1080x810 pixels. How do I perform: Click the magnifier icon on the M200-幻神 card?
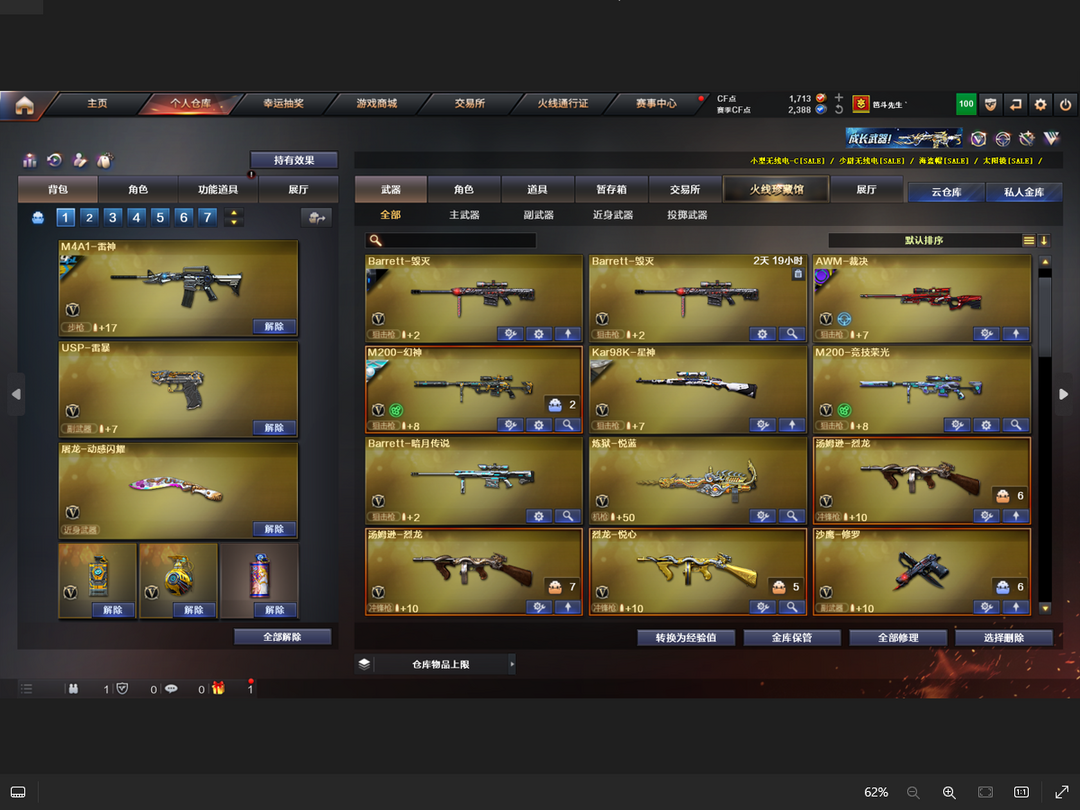tap(568, 425)
